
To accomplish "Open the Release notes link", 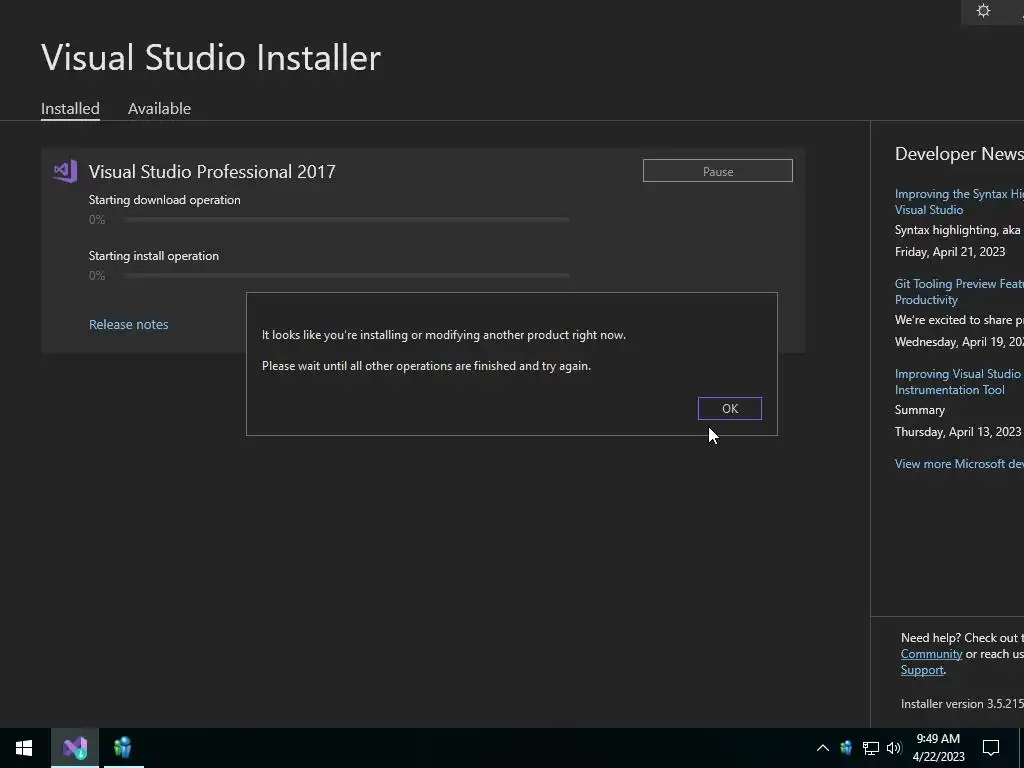I will pyautogui.click(x=129, y=325).
